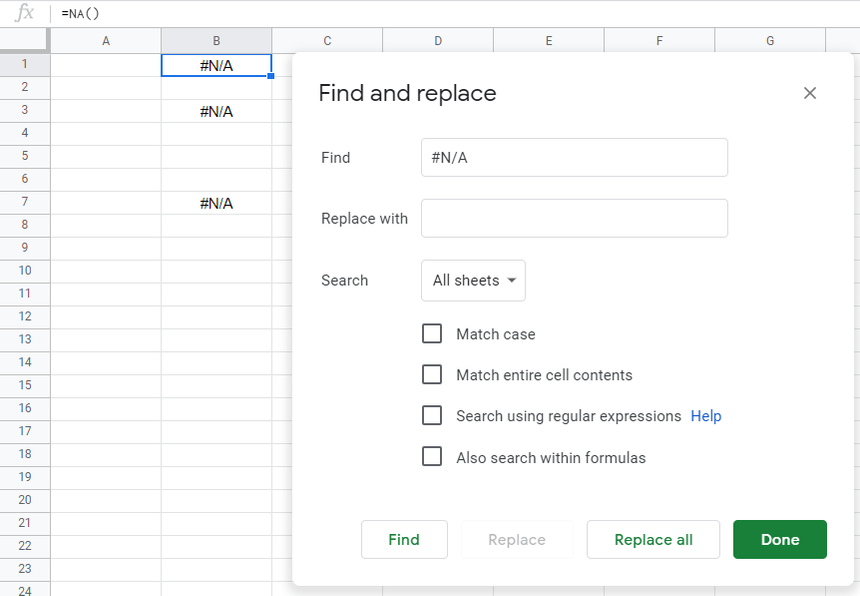860x596 pixels.
Task: Click the formula bar showing =NA()
Action: coord(400,13)
